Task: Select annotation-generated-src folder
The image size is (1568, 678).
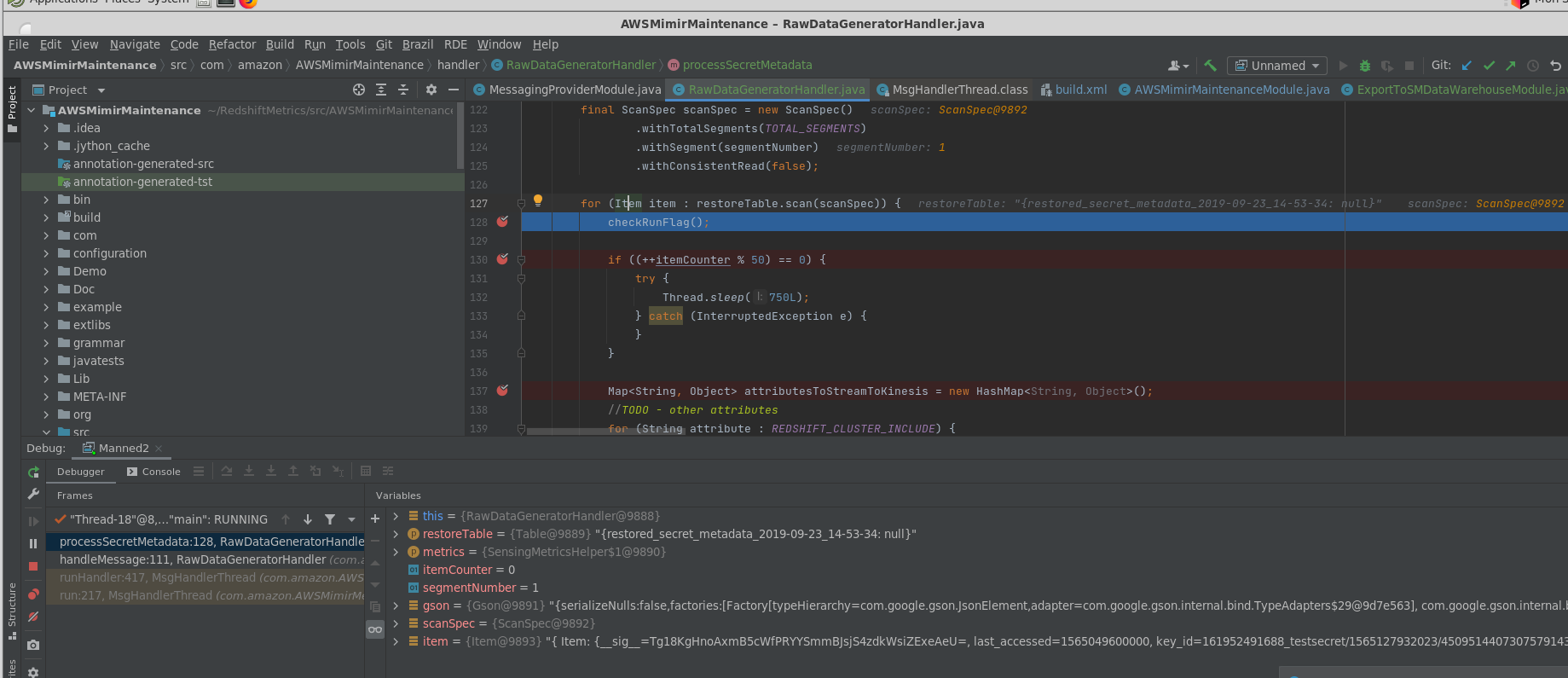Action: pos(143,164)
